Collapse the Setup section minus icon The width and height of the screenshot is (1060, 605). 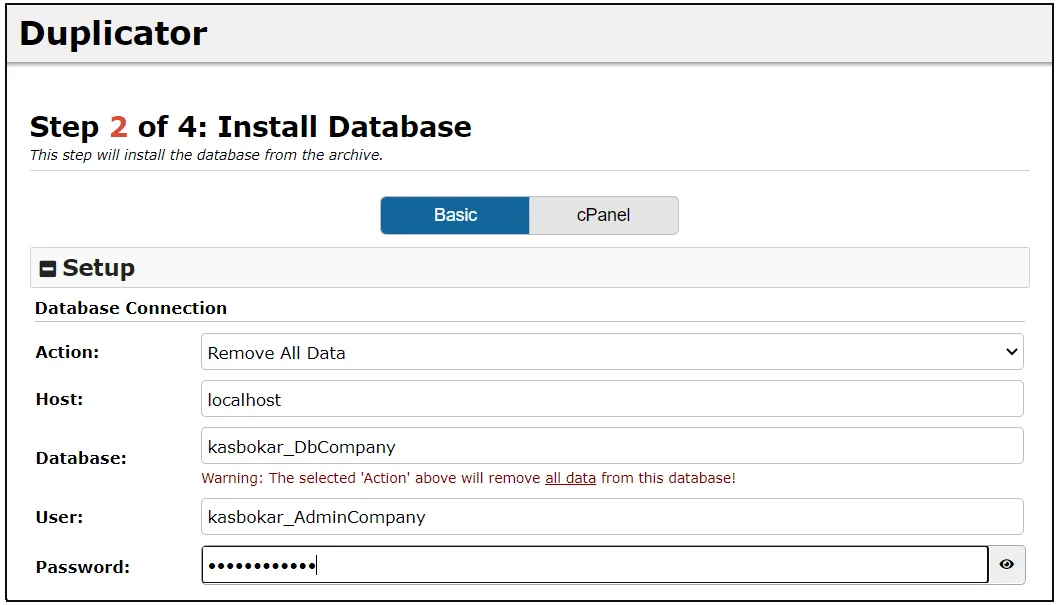pyautogui.click(x=47, y=268)
